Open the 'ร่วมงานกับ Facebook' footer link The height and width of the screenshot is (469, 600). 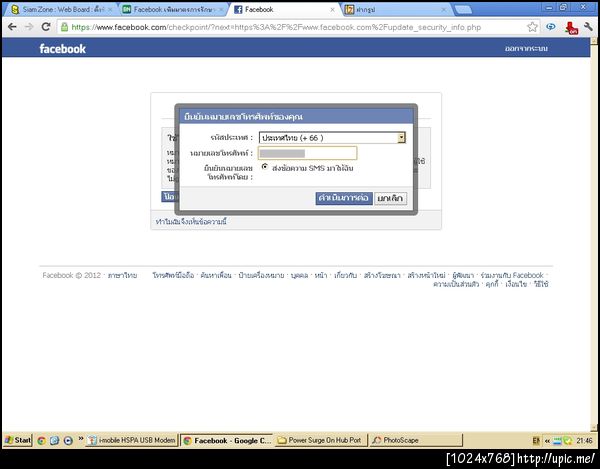pyautogui.click(x=512, y=275)
